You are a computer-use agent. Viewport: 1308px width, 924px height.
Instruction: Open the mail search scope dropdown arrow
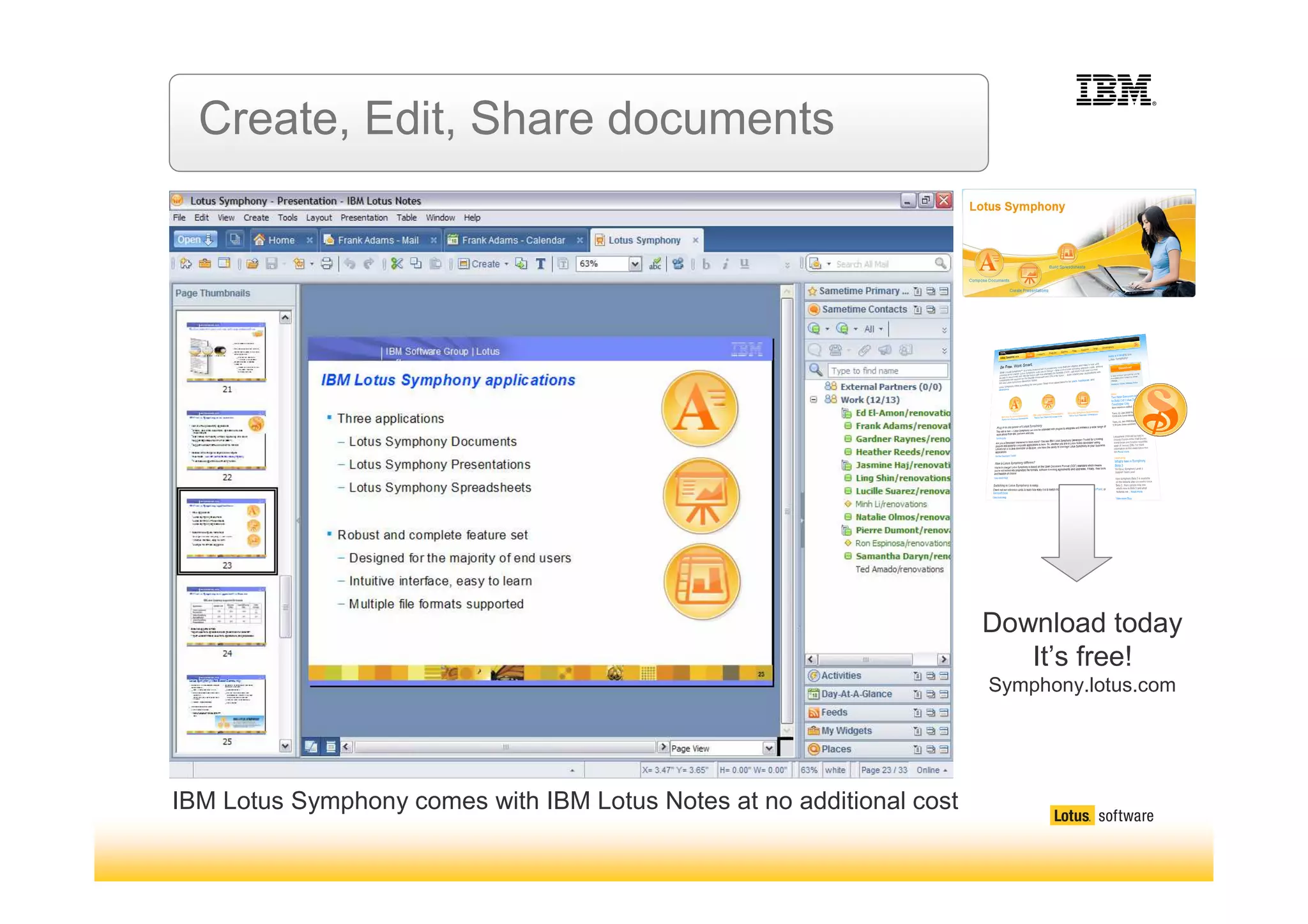[829, 264]
